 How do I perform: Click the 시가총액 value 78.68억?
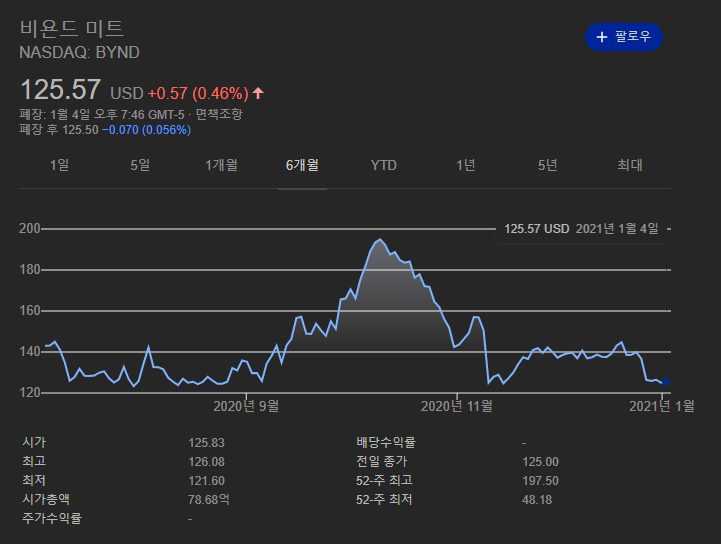point(209,499)
